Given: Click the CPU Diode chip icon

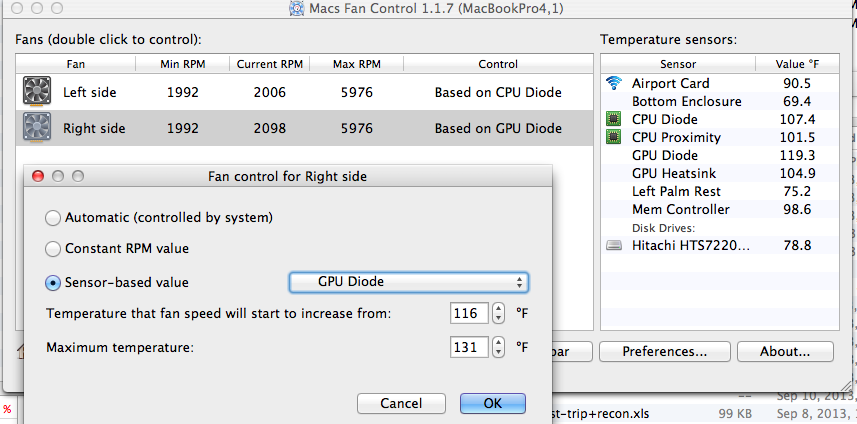Looking at the screenshot, I should coord(614,119).
